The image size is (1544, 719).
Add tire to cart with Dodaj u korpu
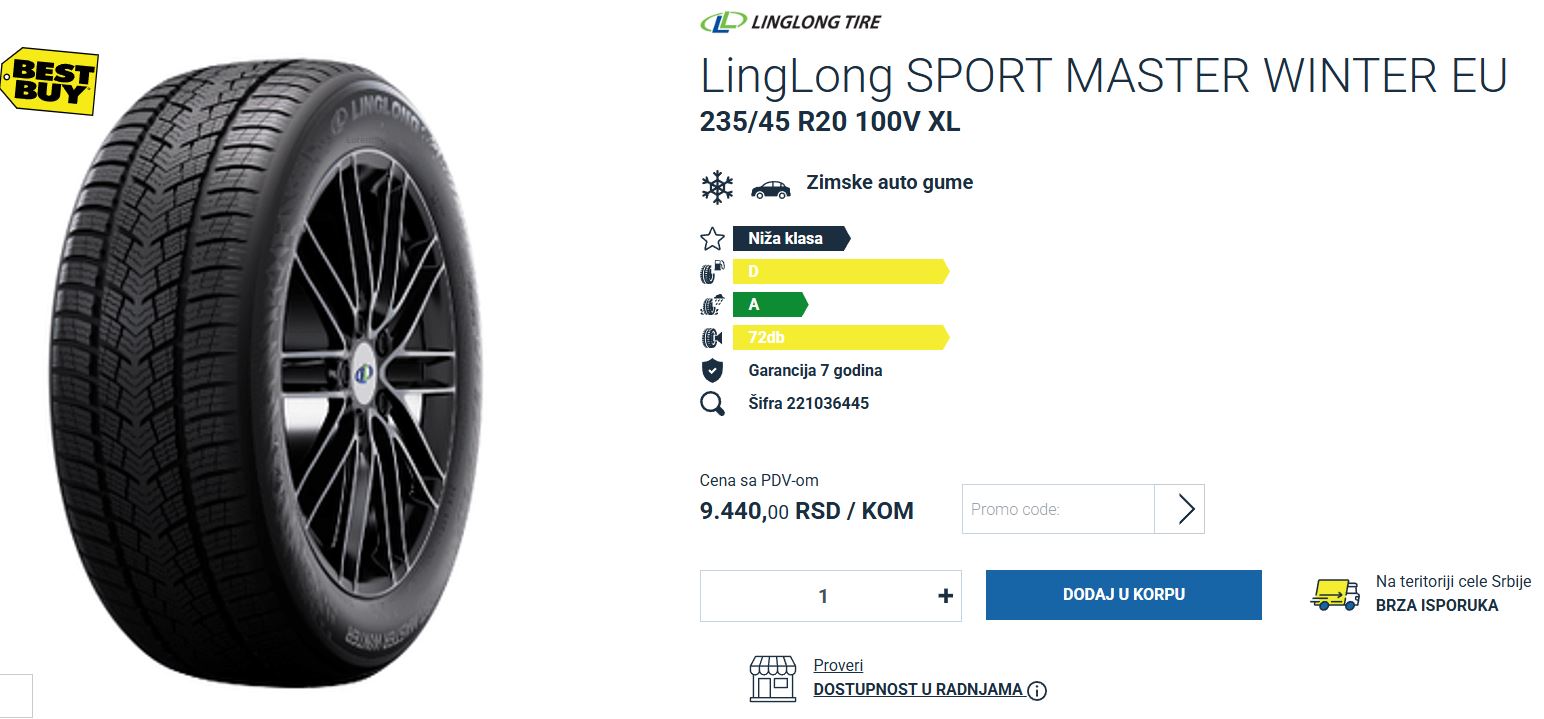click(x=1124, y=595)
